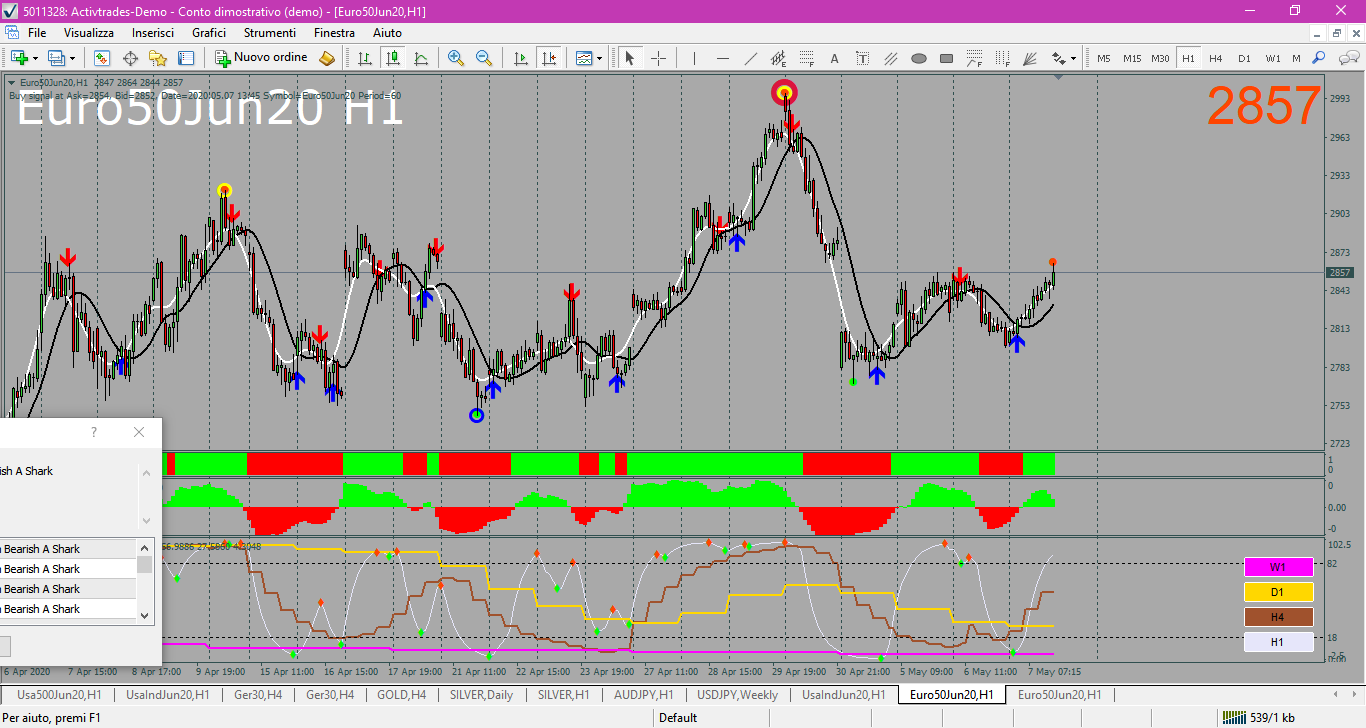Open the Navigator panel with star-folder icon
Viewport: 1366px width, 728px height.
158,58
